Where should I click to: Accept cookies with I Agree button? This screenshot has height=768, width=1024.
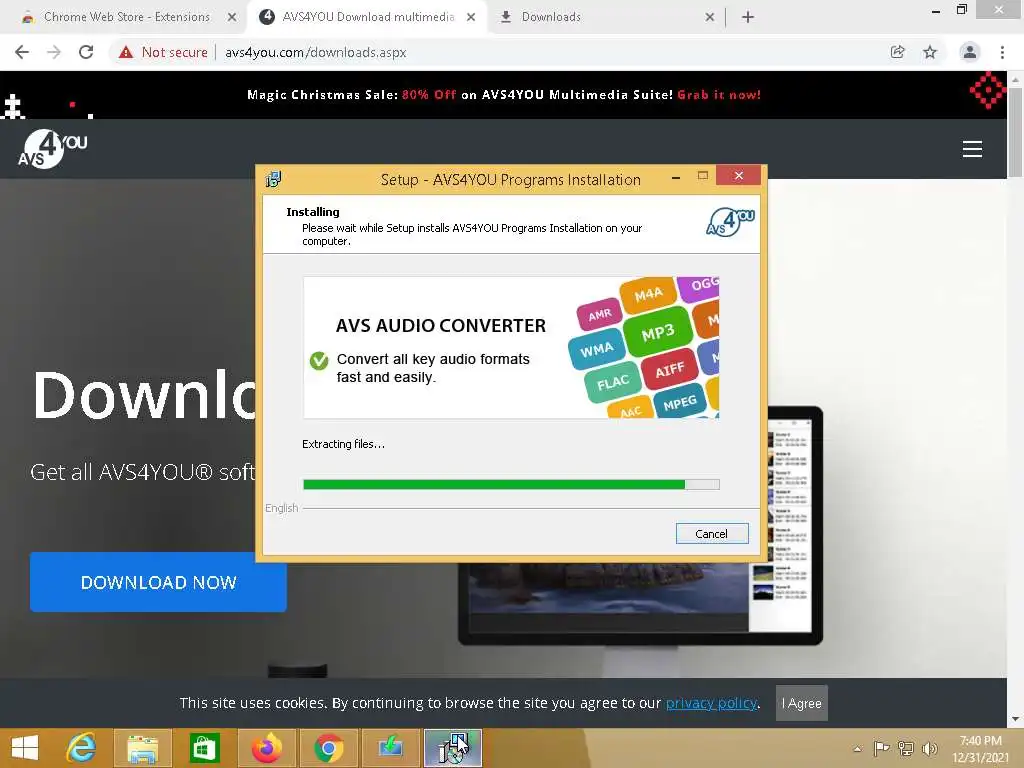(801, 703)
